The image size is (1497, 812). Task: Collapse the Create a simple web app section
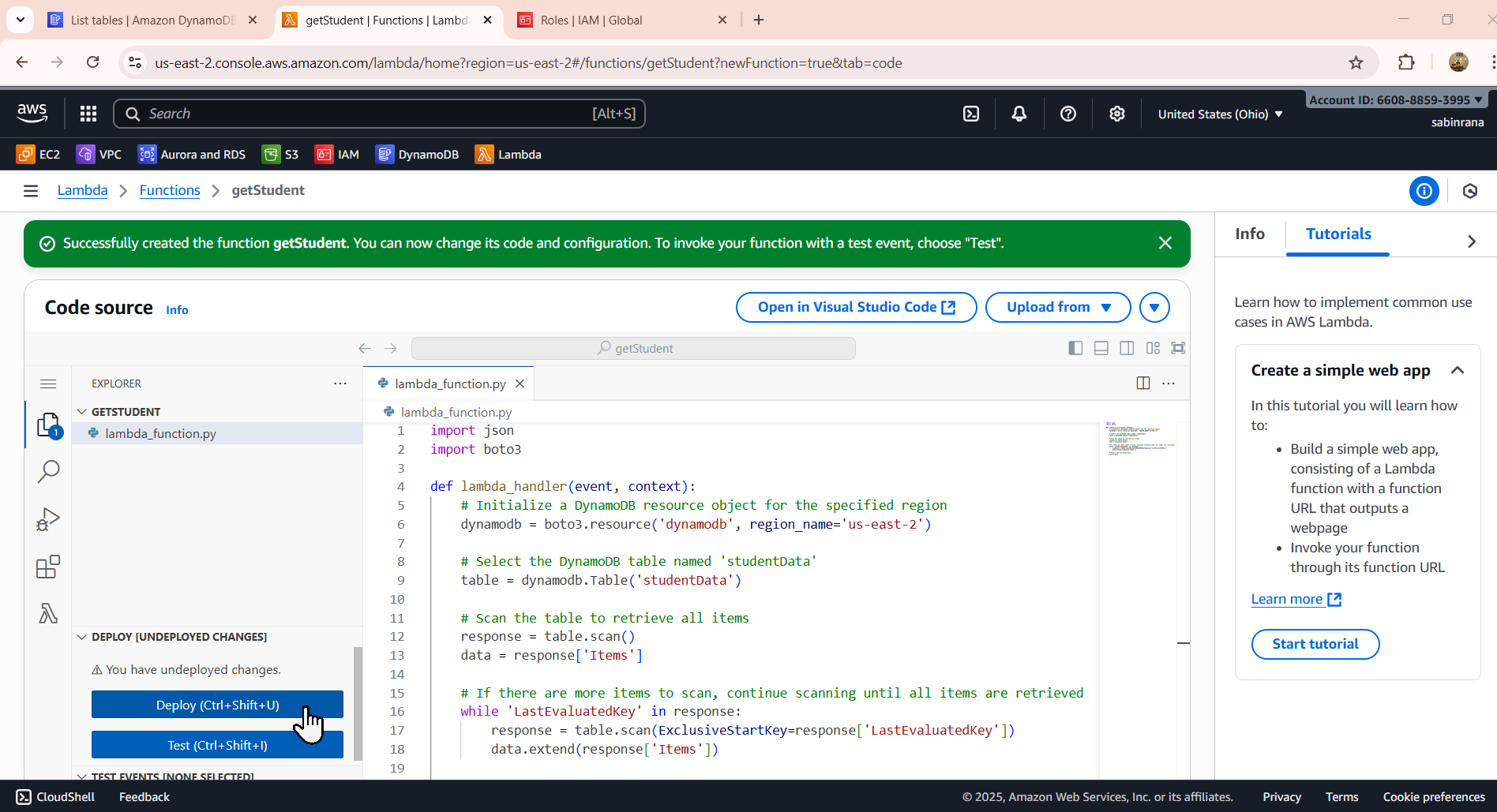(1458, 370)
